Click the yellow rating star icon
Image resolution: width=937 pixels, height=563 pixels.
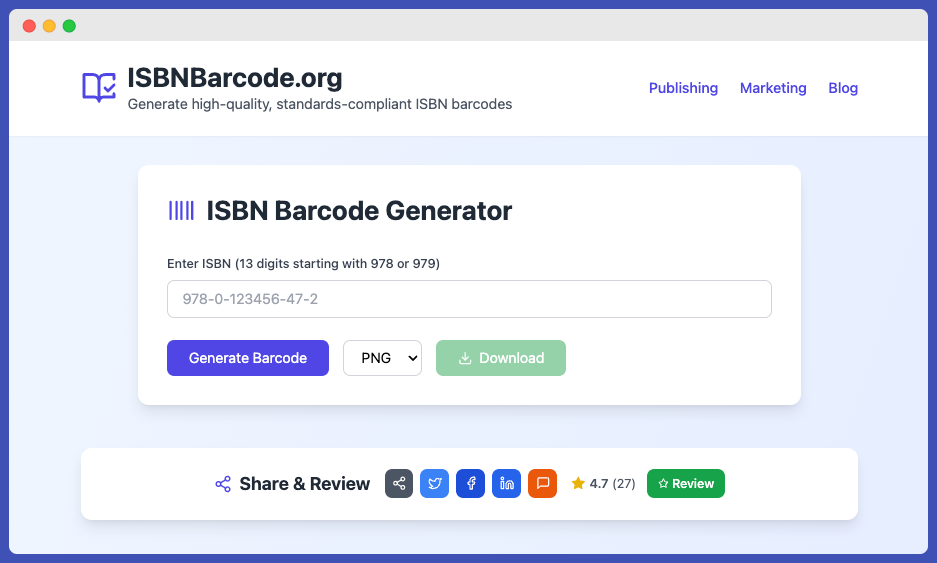click(578, 483)
